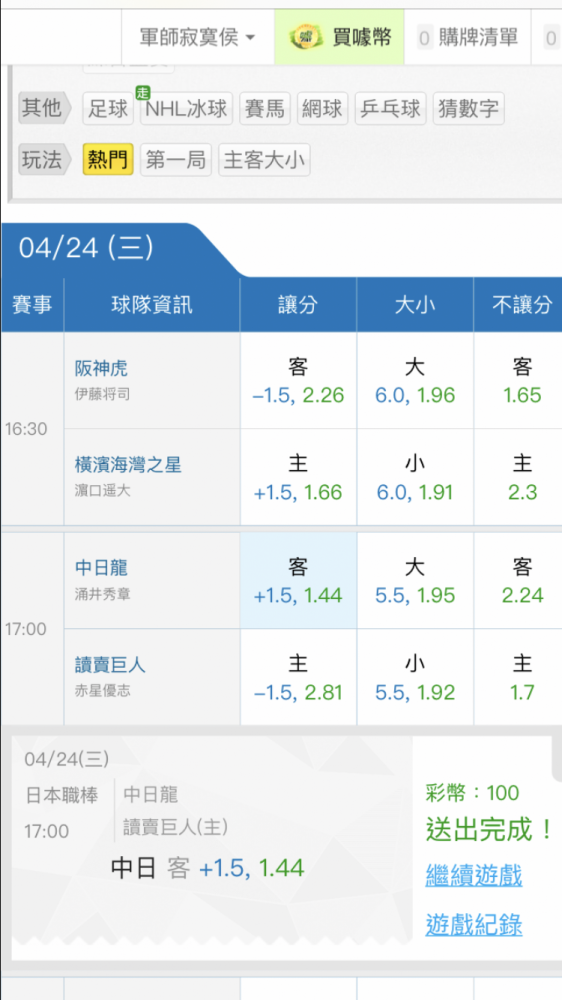
Task: Open the 購牌清單 list
Action: click(468, 38)
